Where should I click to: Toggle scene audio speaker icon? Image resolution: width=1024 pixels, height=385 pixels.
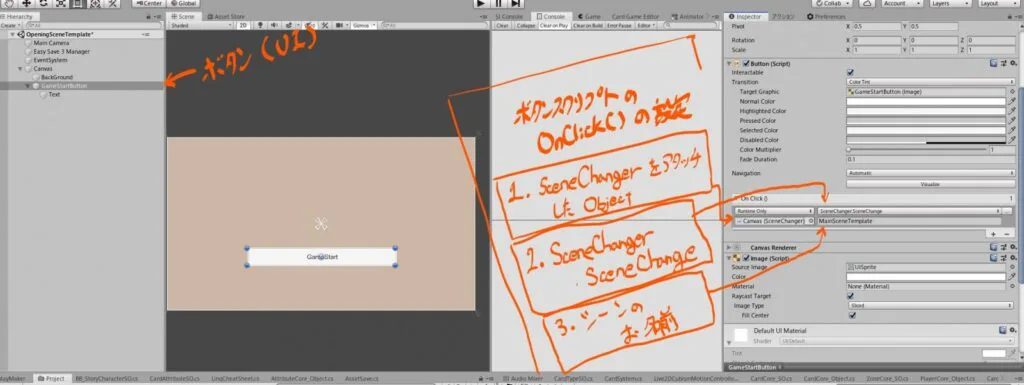coord(274,25)
